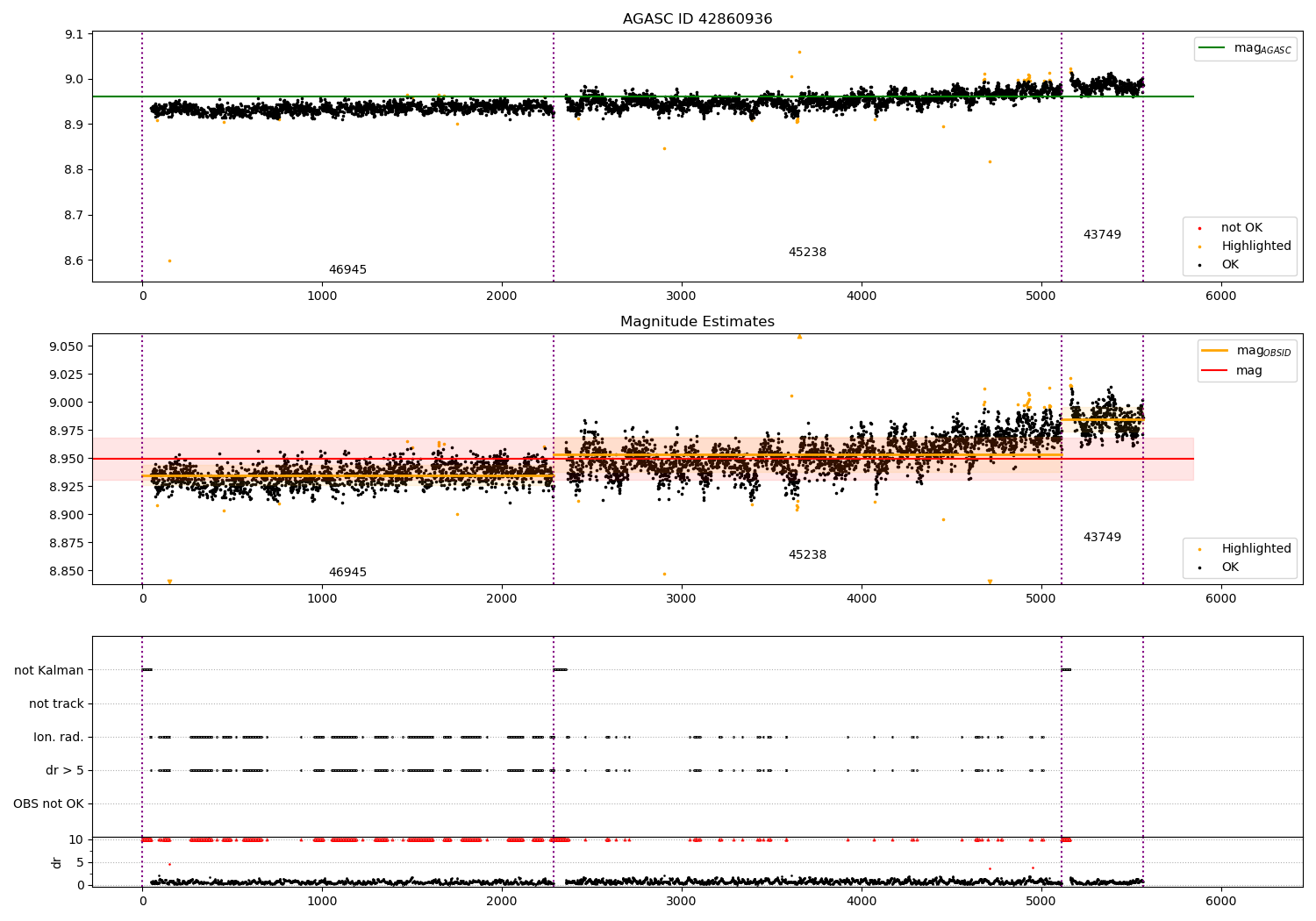Select the 'not OK' legend entry

pos(1241,227)
